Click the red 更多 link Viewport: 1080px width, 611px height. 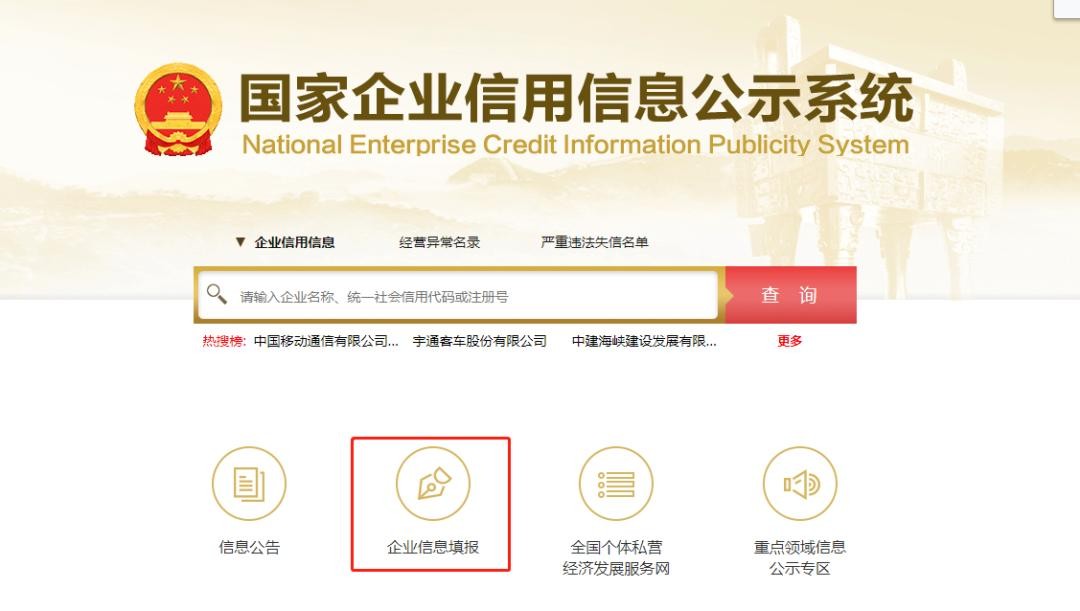click(x=789, y=341)
